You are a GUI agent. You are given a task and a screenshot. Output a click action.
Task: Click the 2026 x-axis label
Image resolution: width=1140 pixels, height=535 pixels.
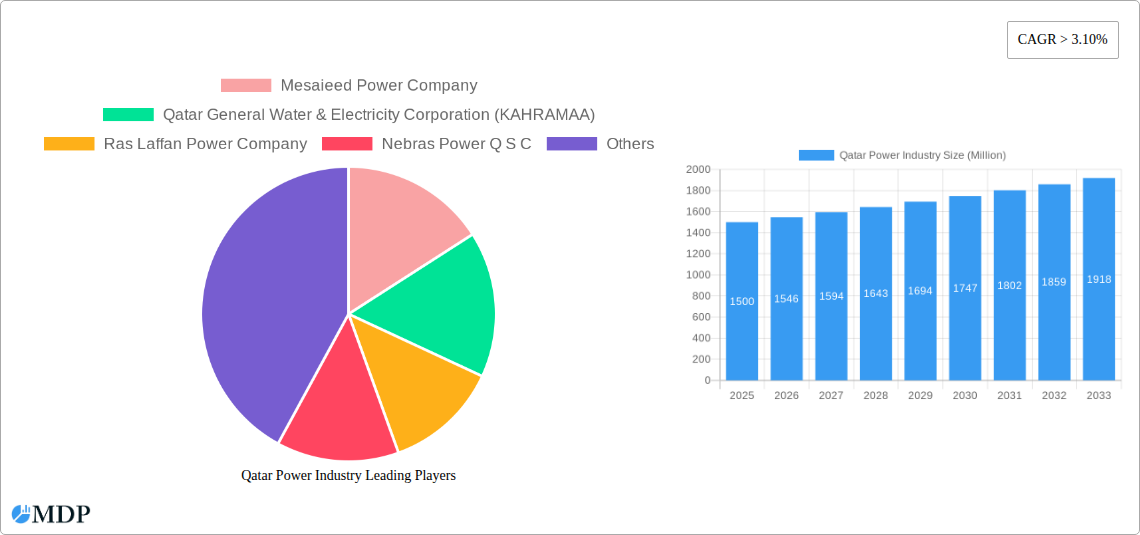[787, 396]
